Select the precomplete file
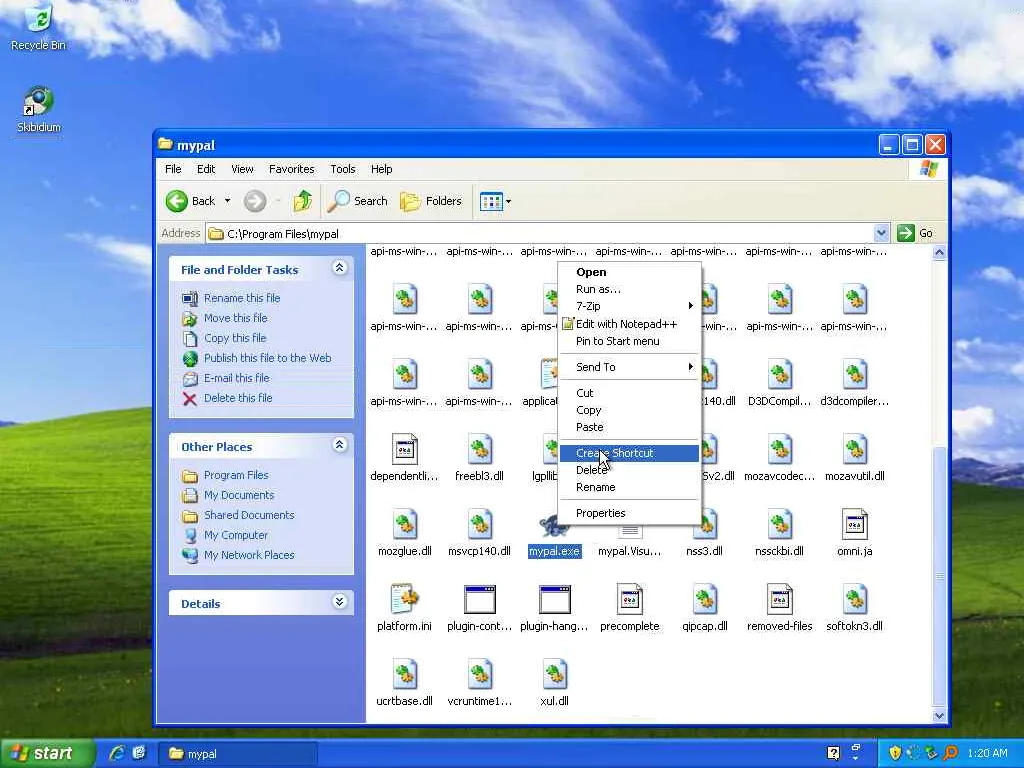The width and height of the screenshot is (1024, 768). [x=630, y=608]
